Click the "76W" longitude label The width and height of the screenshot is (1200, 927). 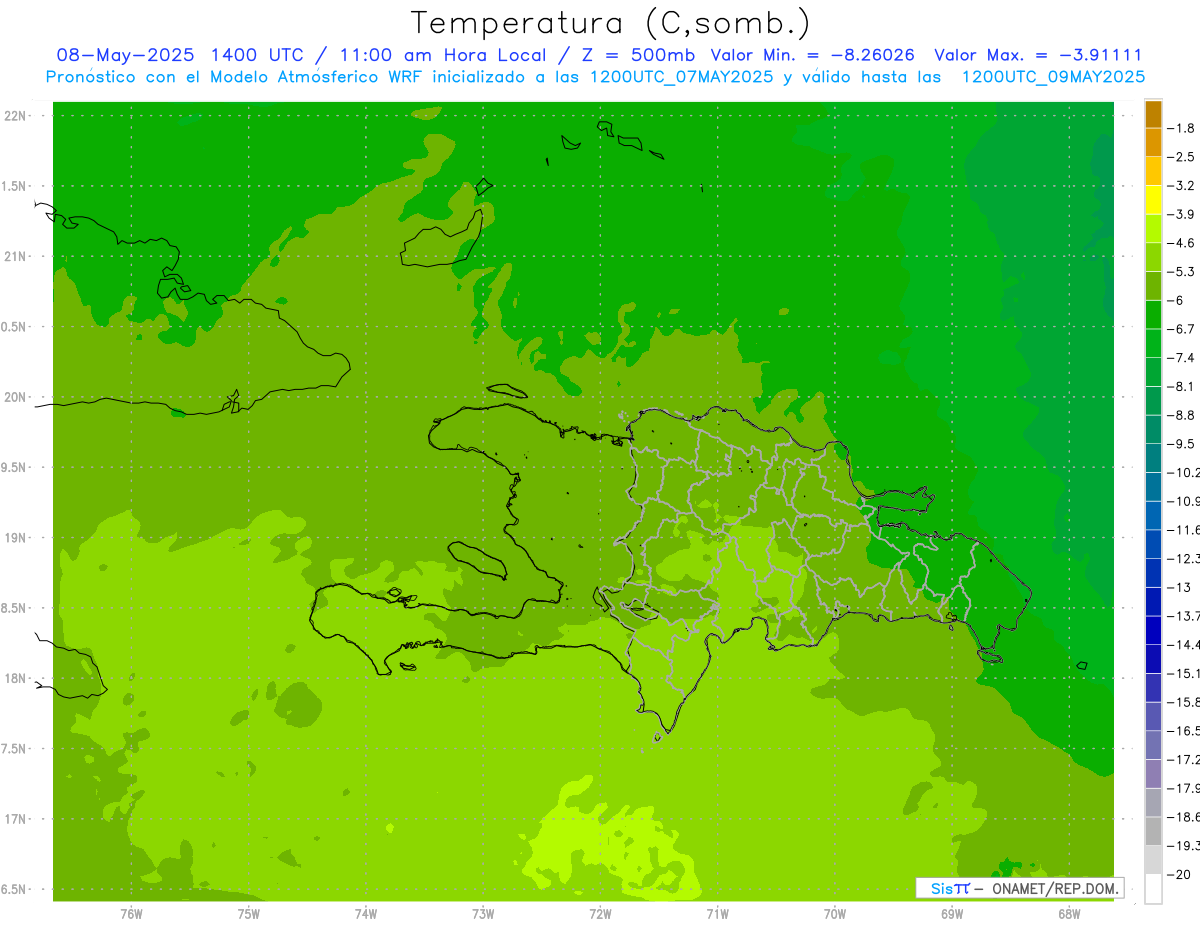point(131,914)
